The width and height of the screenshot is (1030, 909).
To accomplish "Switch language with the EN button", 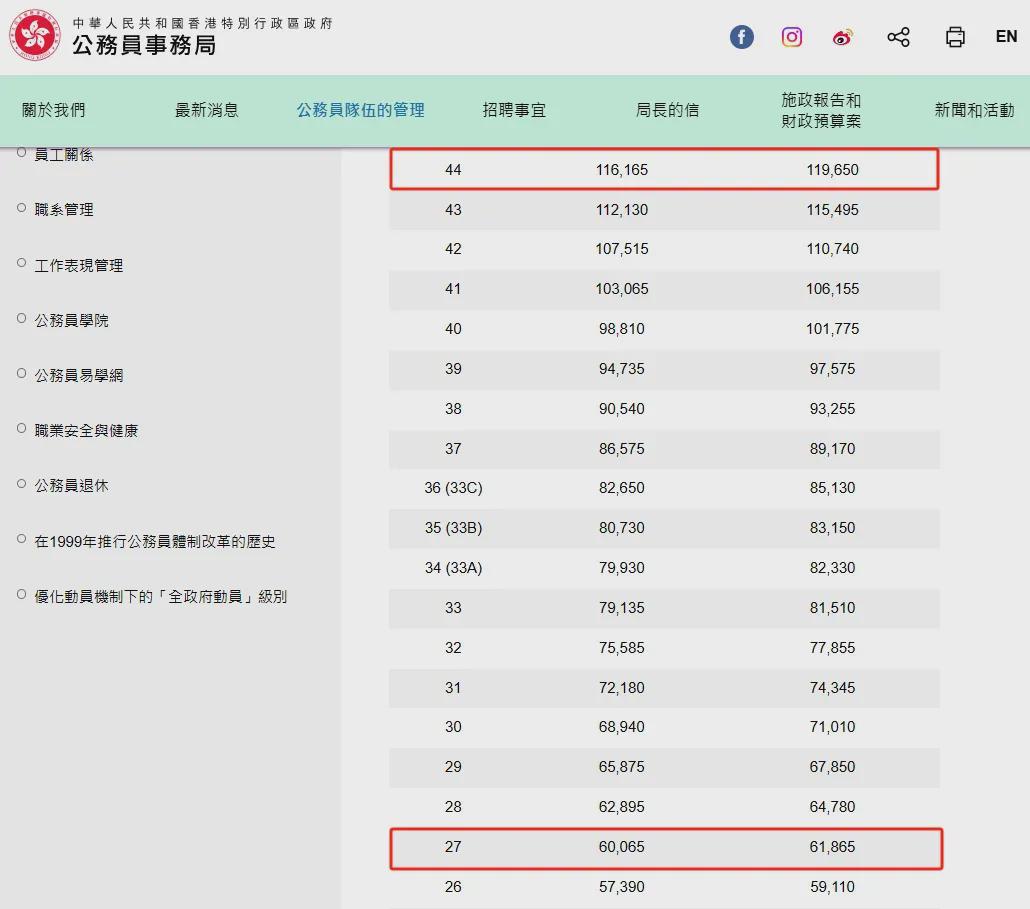I will (x=1006, y=36).
